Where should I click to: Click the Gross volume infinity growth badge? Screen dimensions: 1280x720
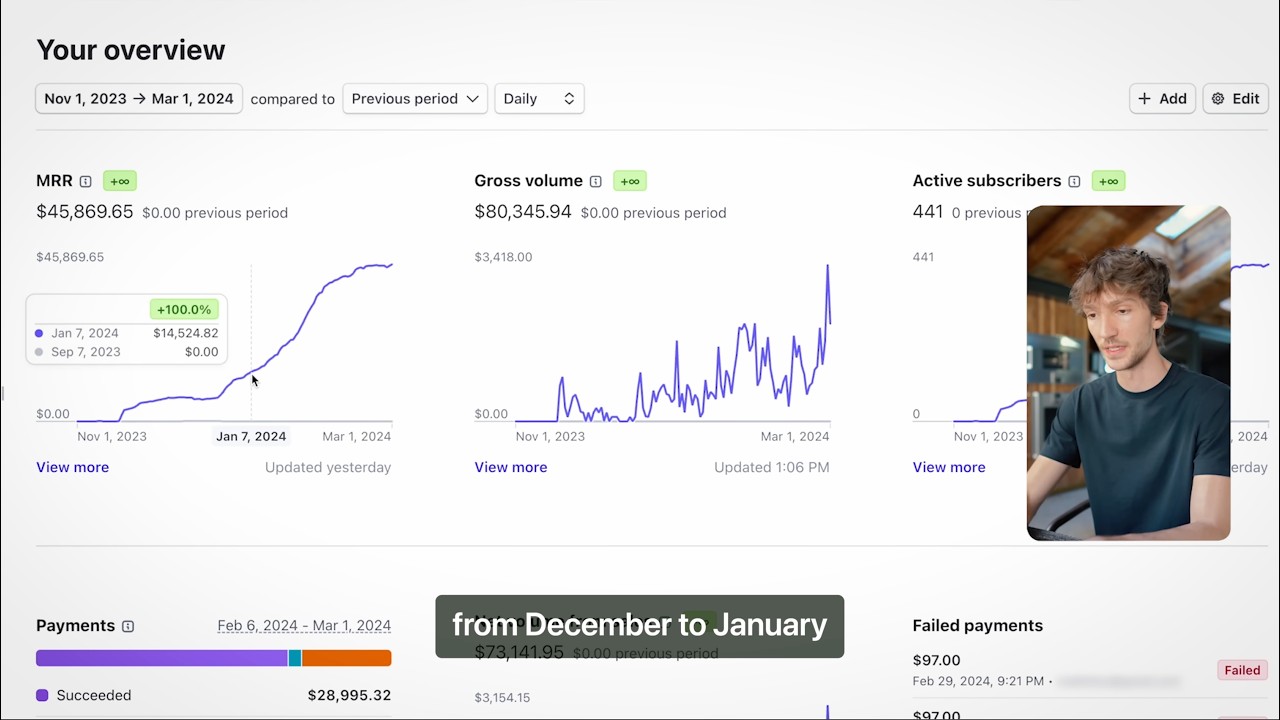(x=629, y=181)
